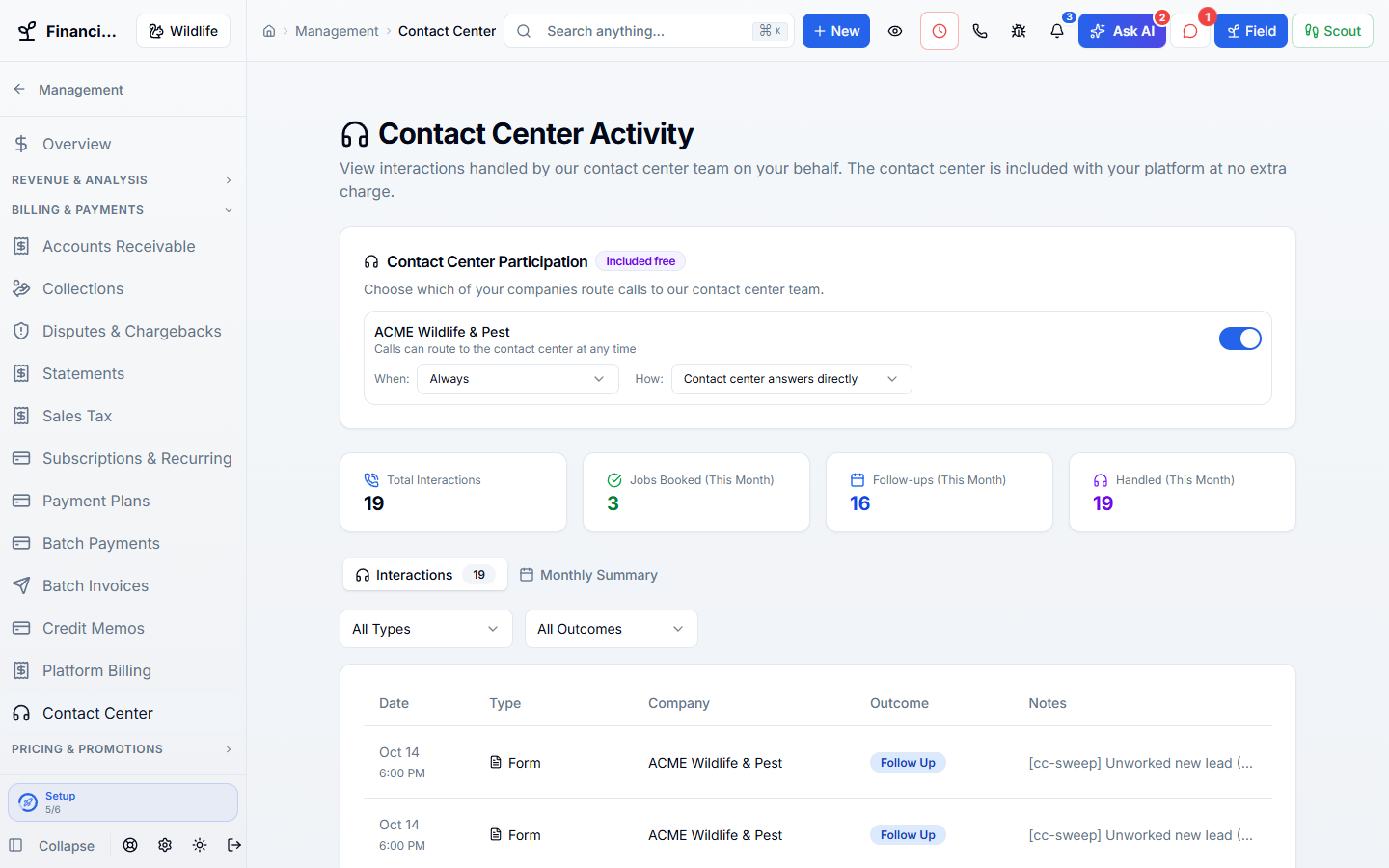Open the red clock timer icon
Screen dimensions: 1389x868
[x=940, y=31]
